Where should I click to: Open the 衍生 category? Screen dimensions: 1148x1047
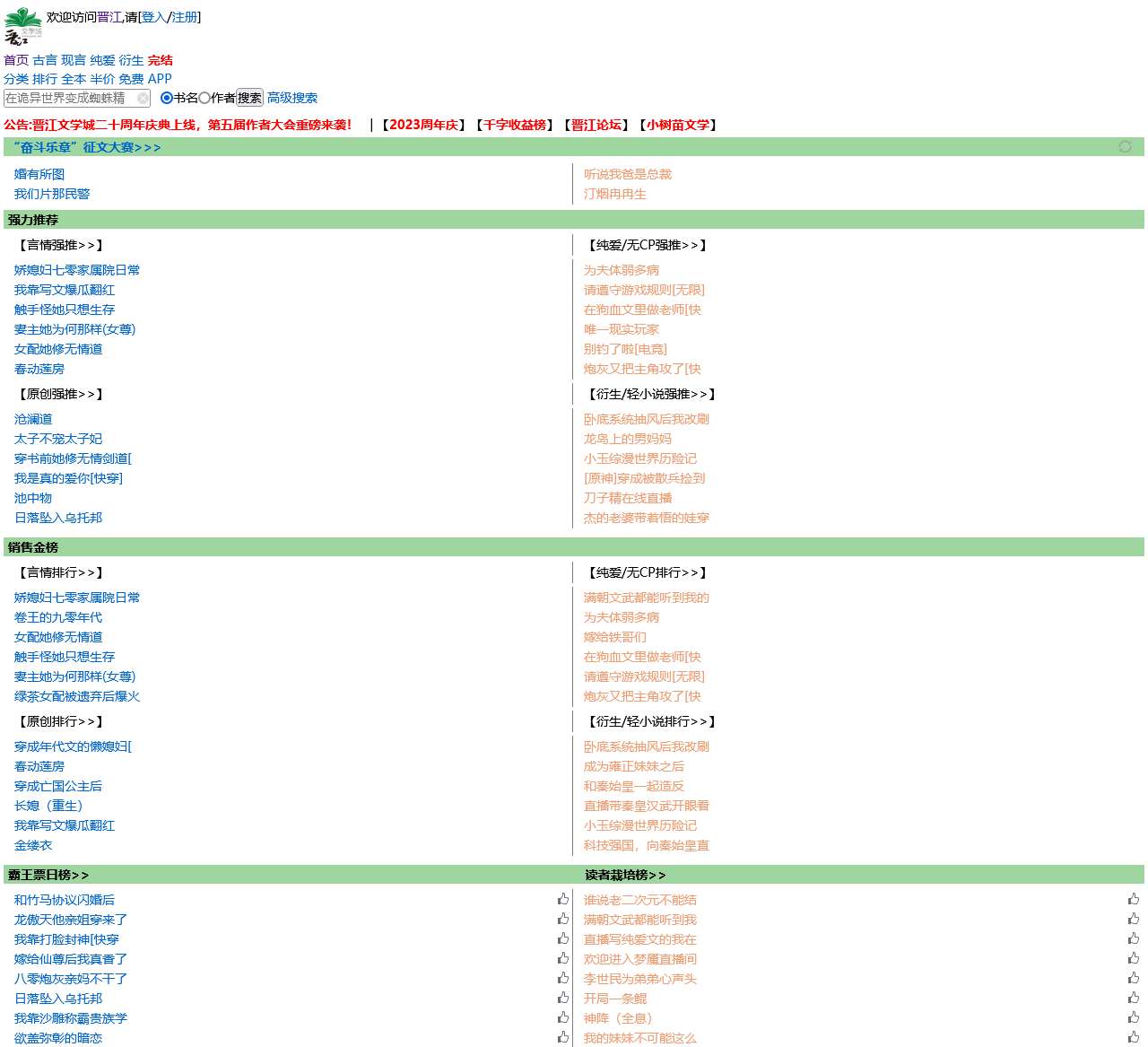[x=131, y=60]
